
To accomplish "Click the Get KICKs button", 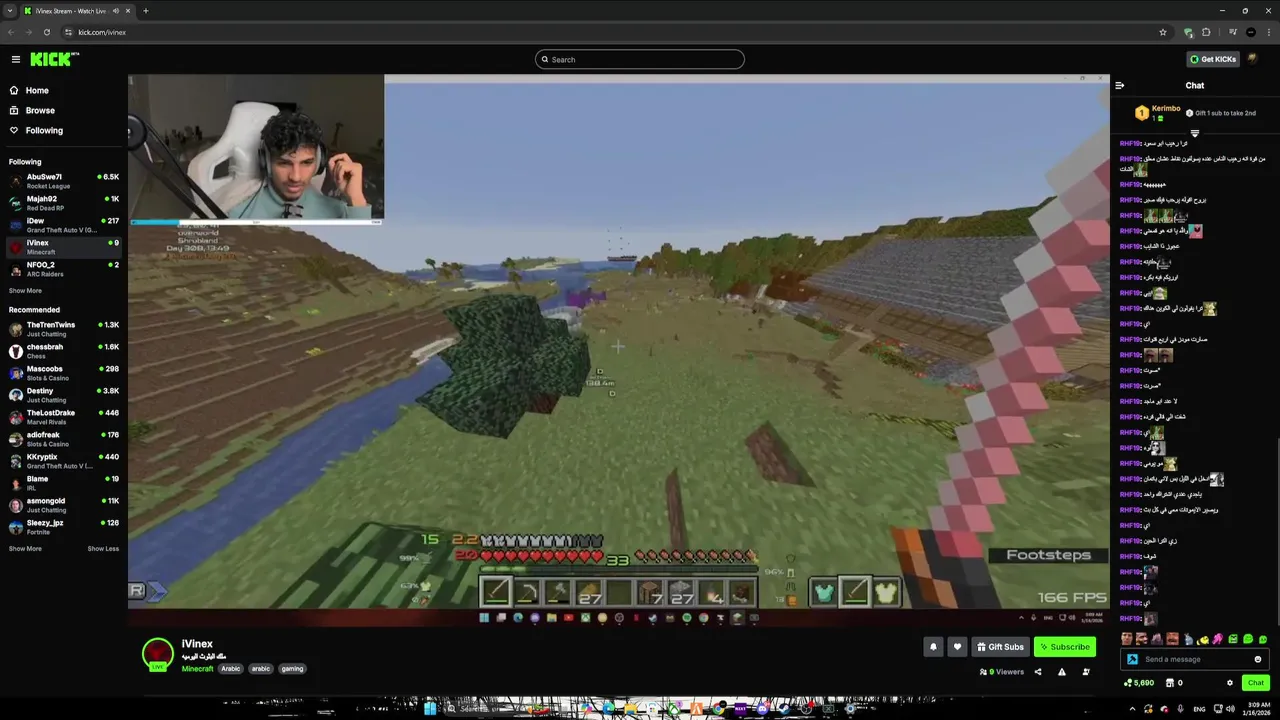I will pyautogui.click(x=1213, y=59).
